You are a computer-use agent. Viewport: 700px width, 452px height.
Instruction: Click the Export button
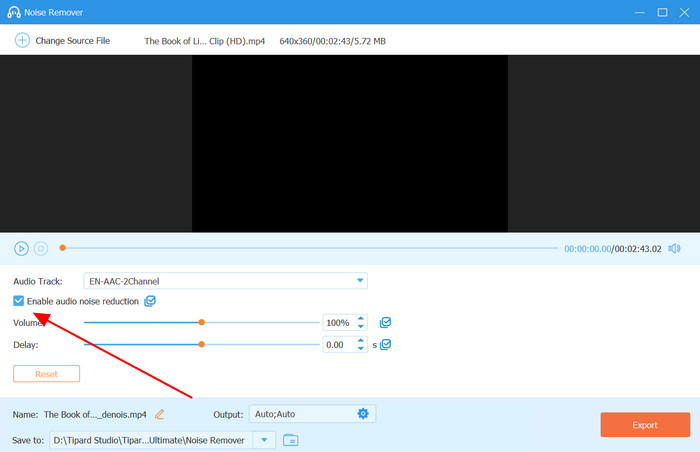coord(645,425)
